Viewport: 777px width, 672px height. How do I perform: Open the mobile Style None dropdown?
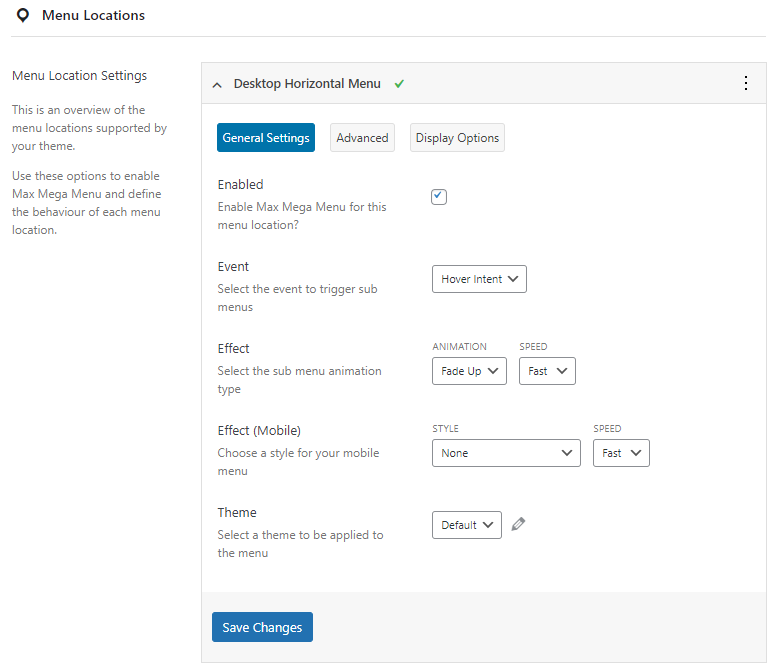(506, 453)
